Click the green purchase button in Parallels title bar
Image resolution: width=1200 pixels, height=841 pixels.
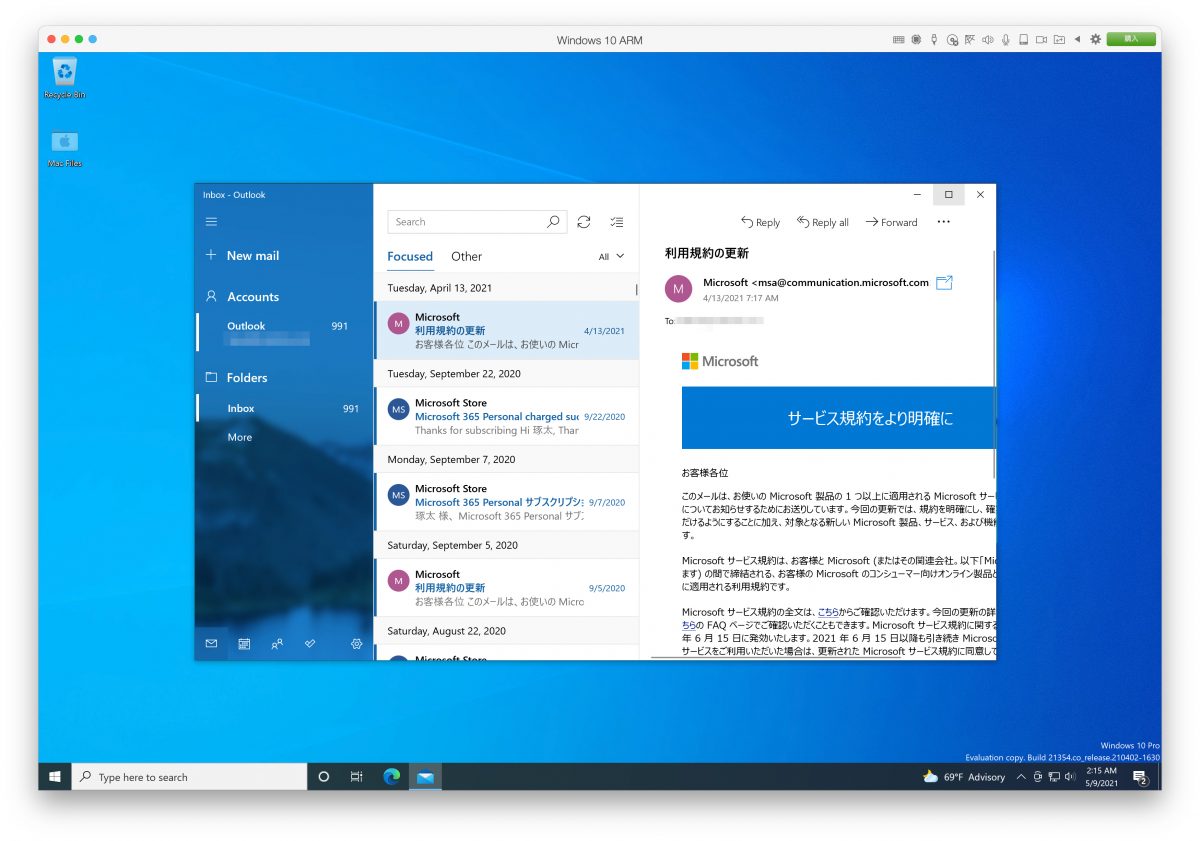(1131, 40)
